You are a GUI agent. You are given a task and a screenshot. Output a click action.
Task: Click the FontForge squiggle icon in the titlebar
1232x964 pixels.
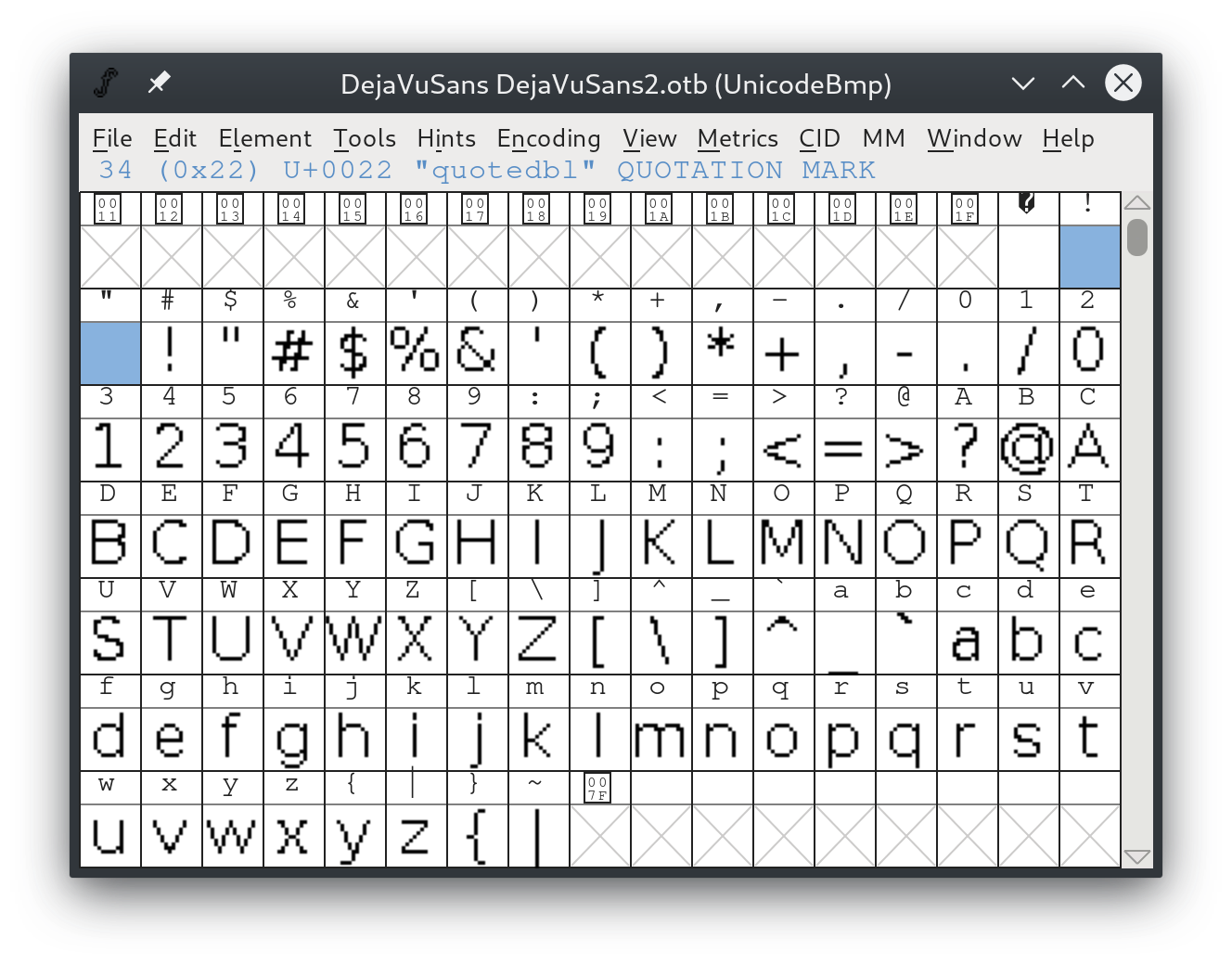point(107,83)
